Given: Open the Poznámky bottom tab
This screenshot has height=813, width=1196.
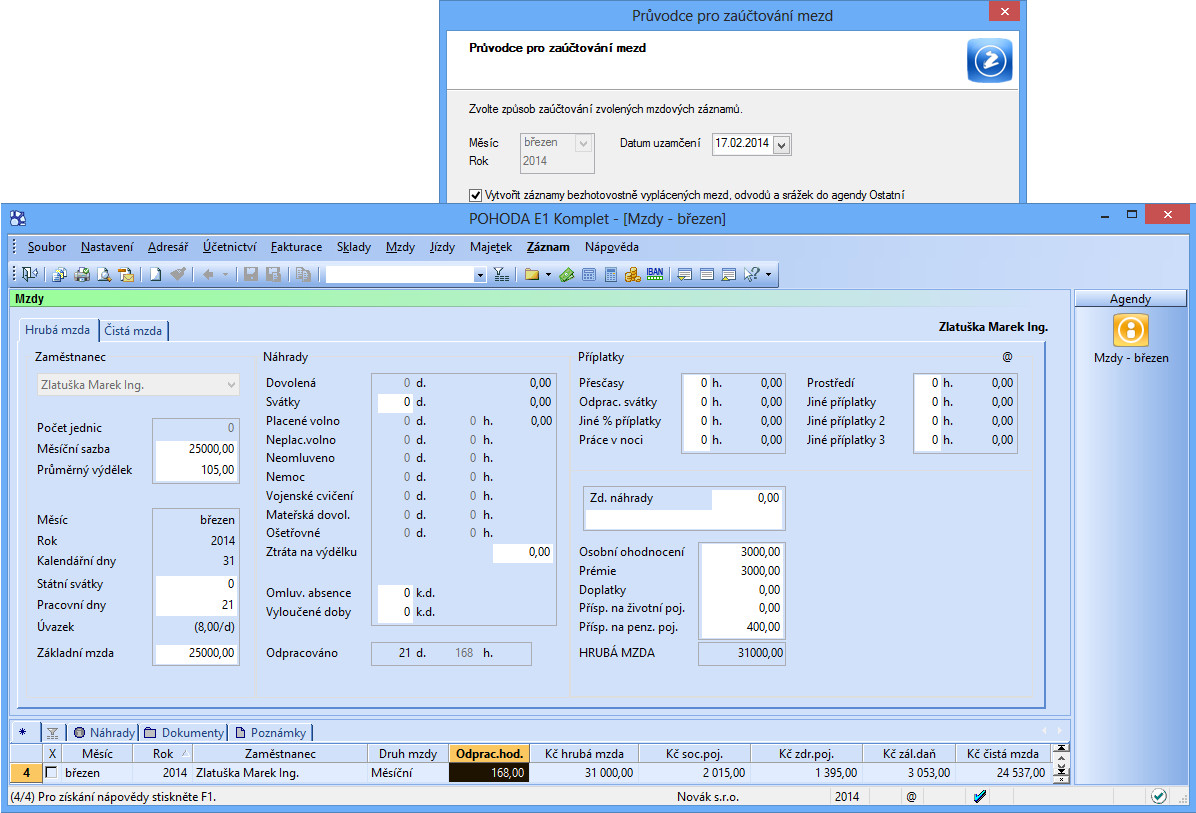Looking at the screenshot, I should click(x=271, y=733).
